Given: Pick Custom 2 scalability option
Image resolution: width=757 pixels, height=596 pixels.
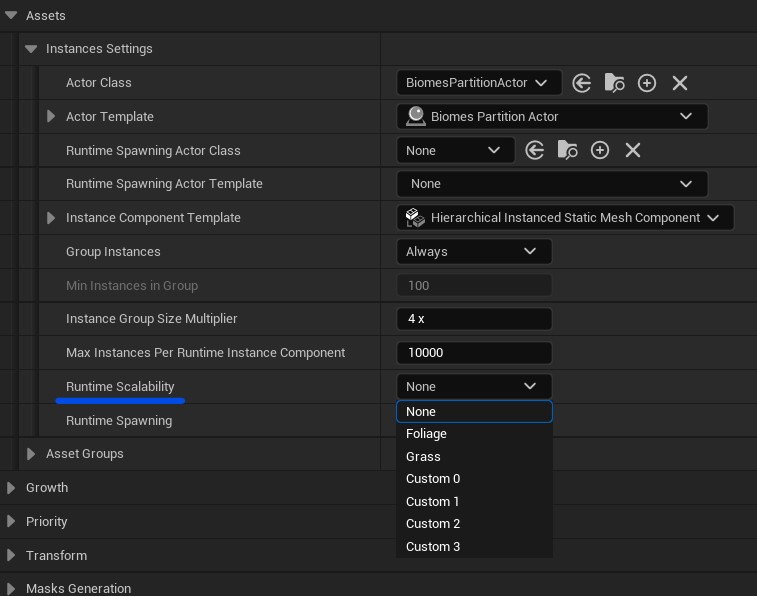Looking at the screenshot, I should click(x=433, y=524).
